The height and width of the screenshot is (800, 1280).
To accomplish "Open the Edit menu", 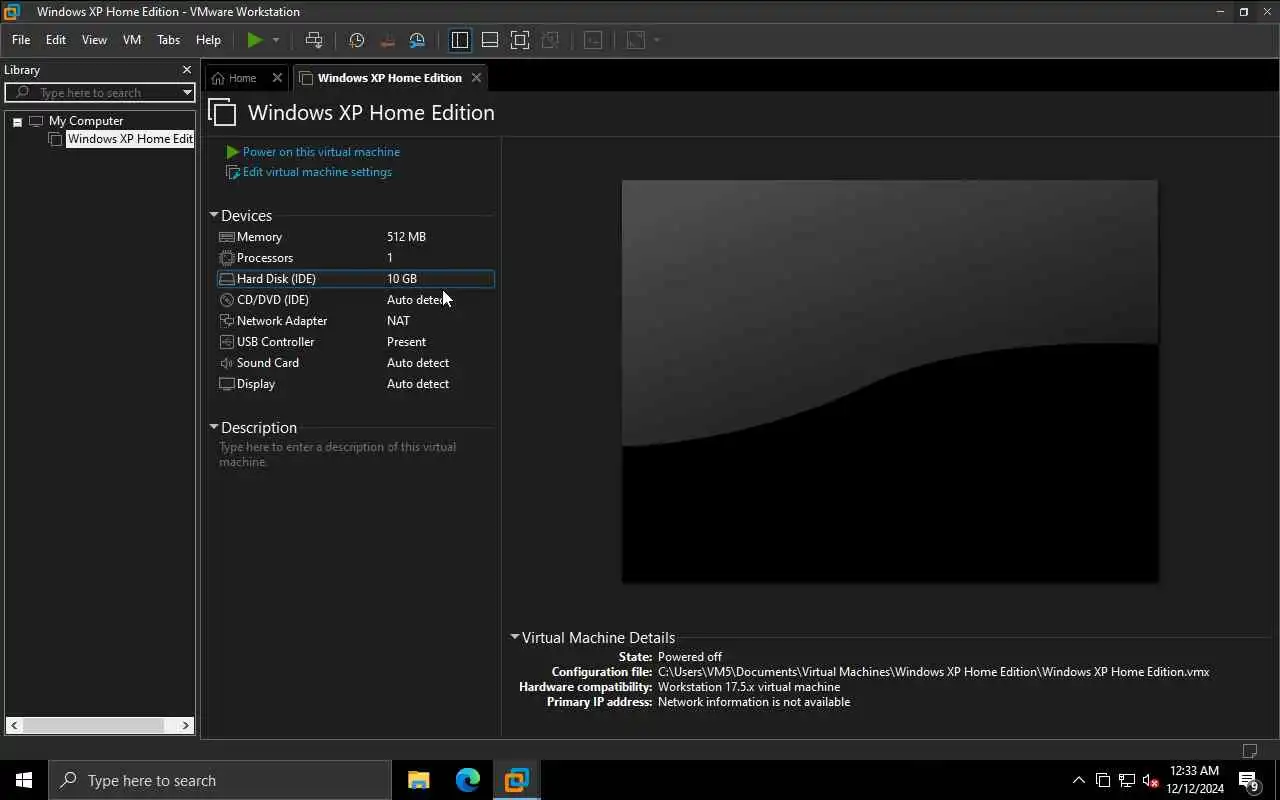I will (x=56, y=40).
